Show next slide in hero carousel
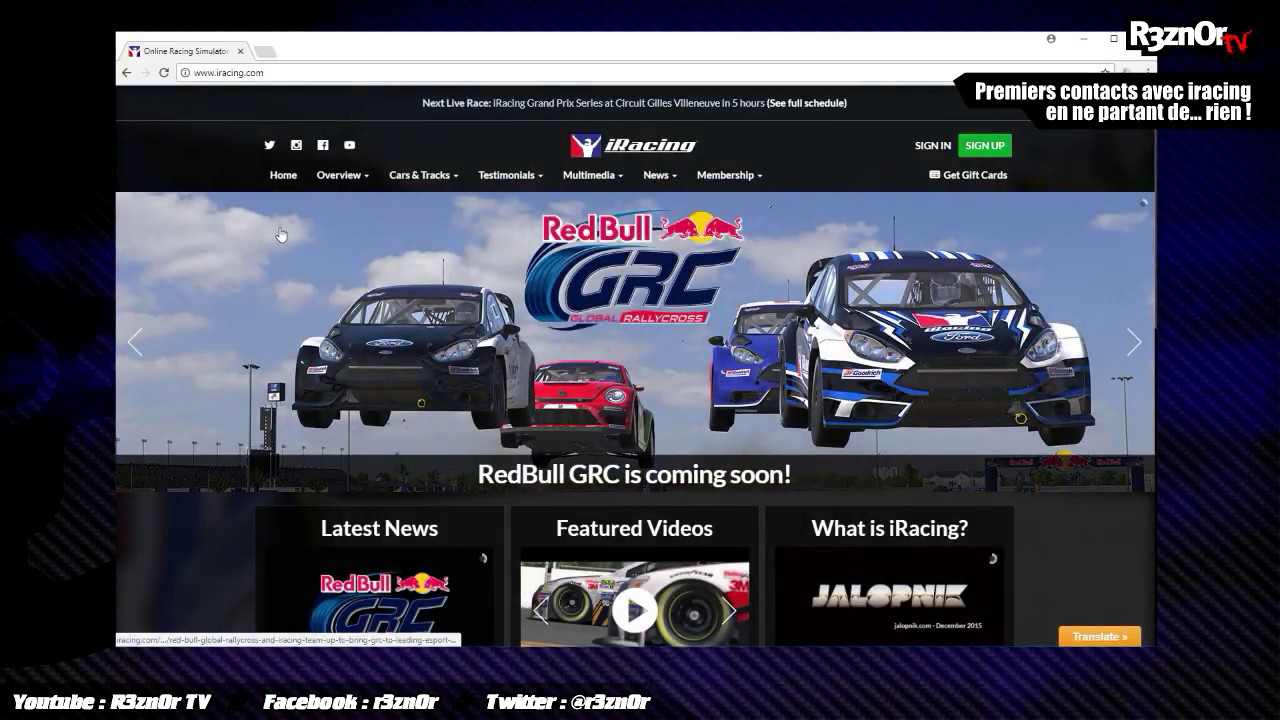Screen dimensions: 1280x720 click(1134, 342)
